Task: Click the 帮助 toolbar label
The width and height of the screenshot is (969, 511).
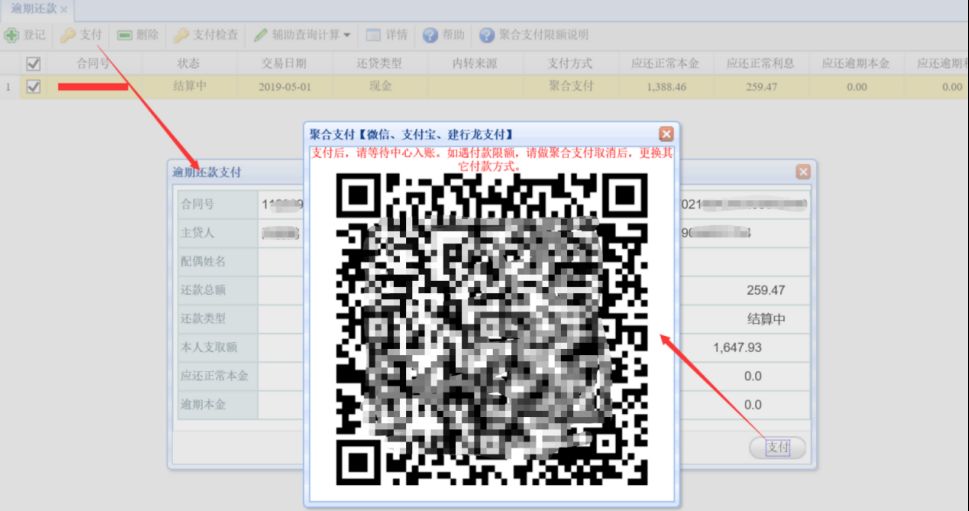Action: (x=453, y=35)
